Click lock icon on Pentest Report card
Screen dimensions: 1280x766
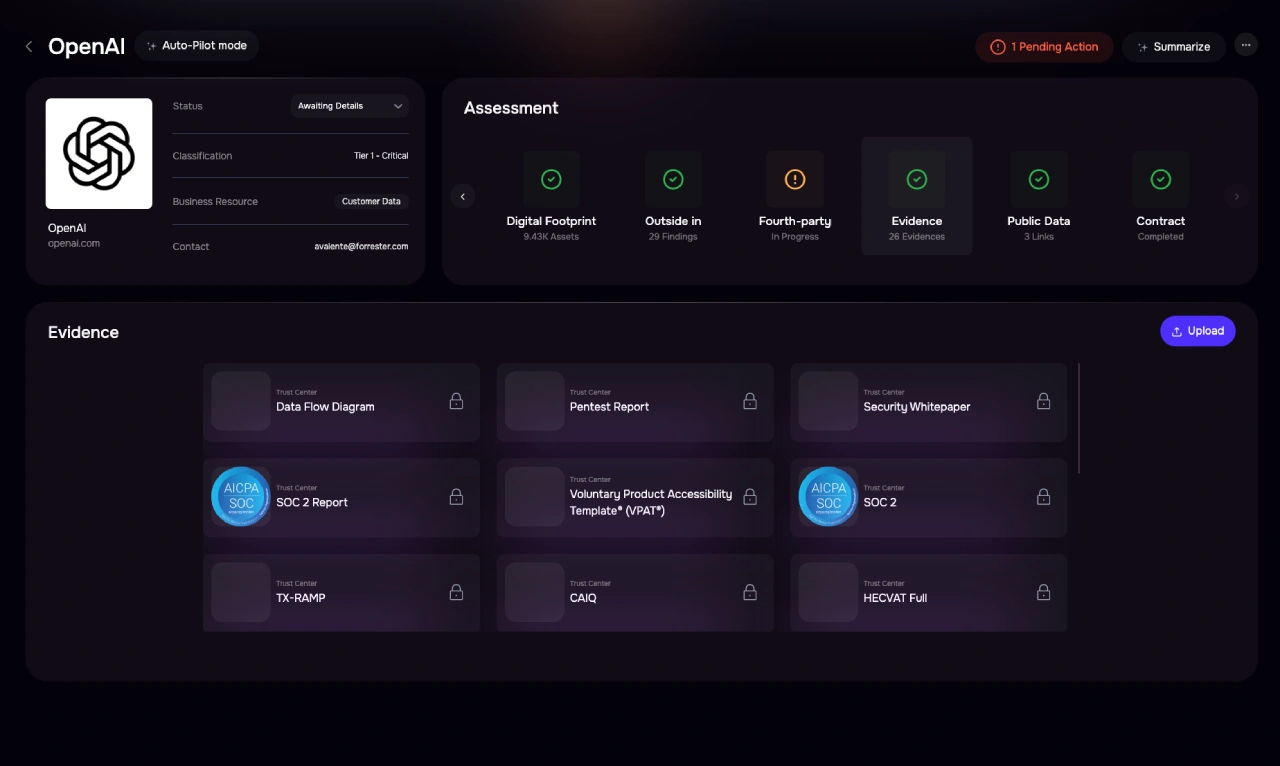click(x=750, y=401)
